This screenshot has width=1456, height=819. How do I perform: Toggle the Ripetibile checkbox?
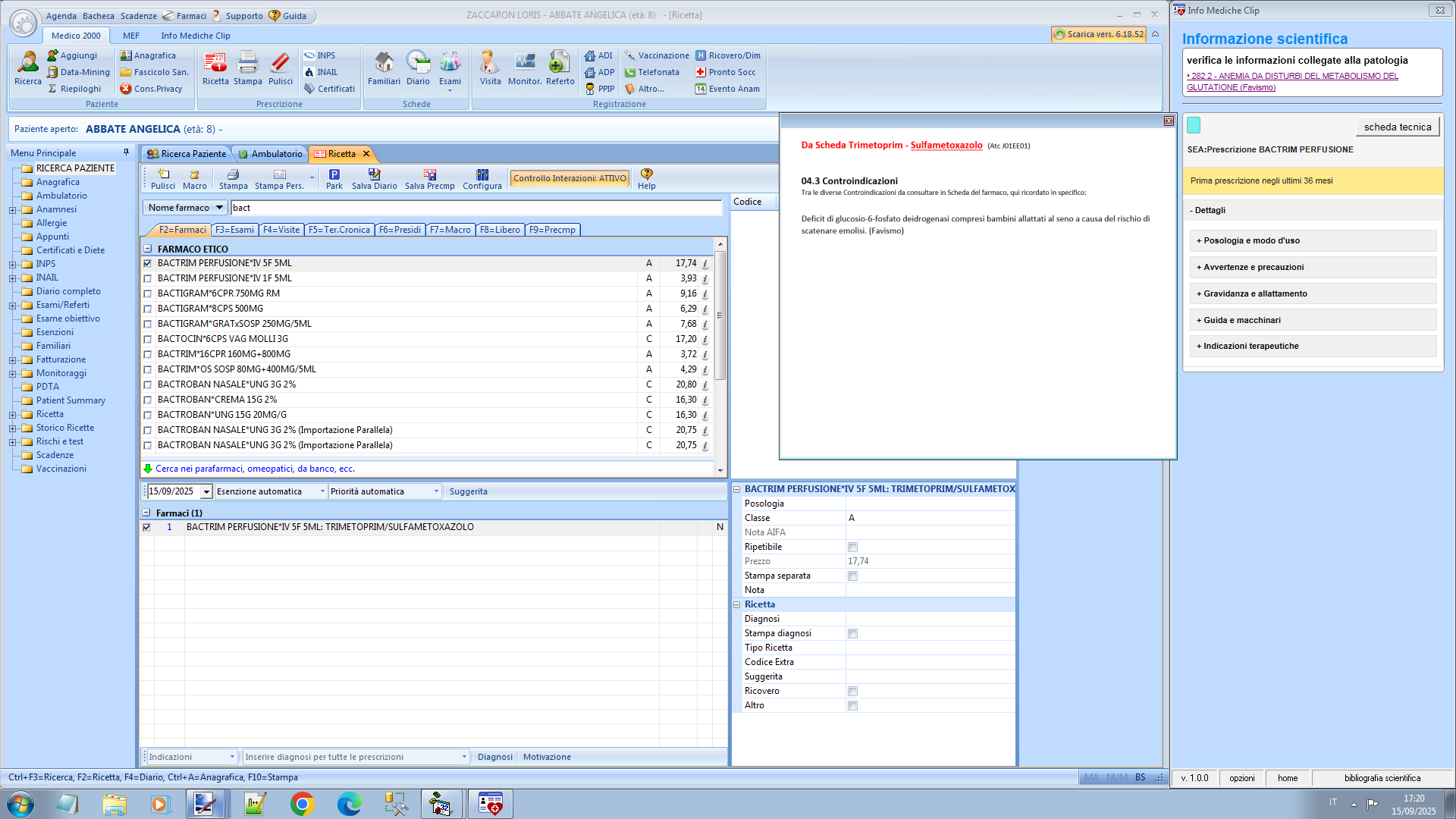coord(852,548)
